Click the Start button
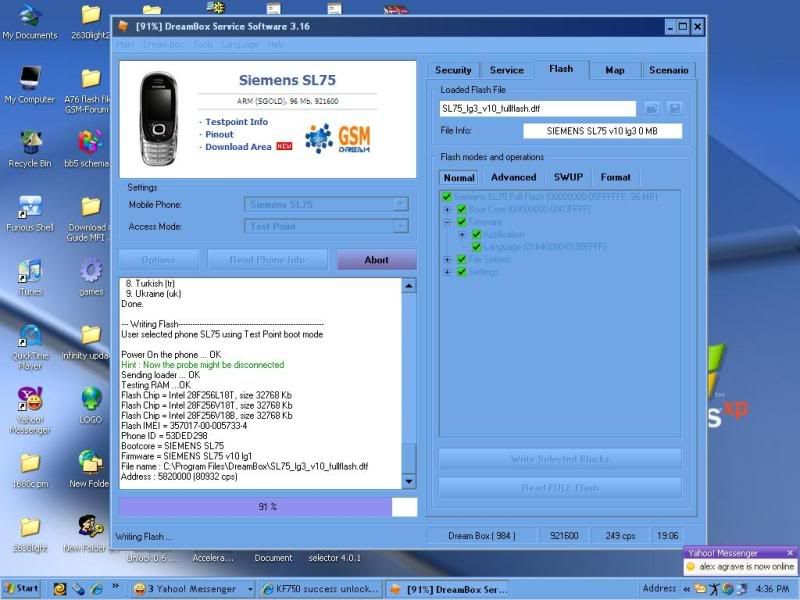 (22, 589)
